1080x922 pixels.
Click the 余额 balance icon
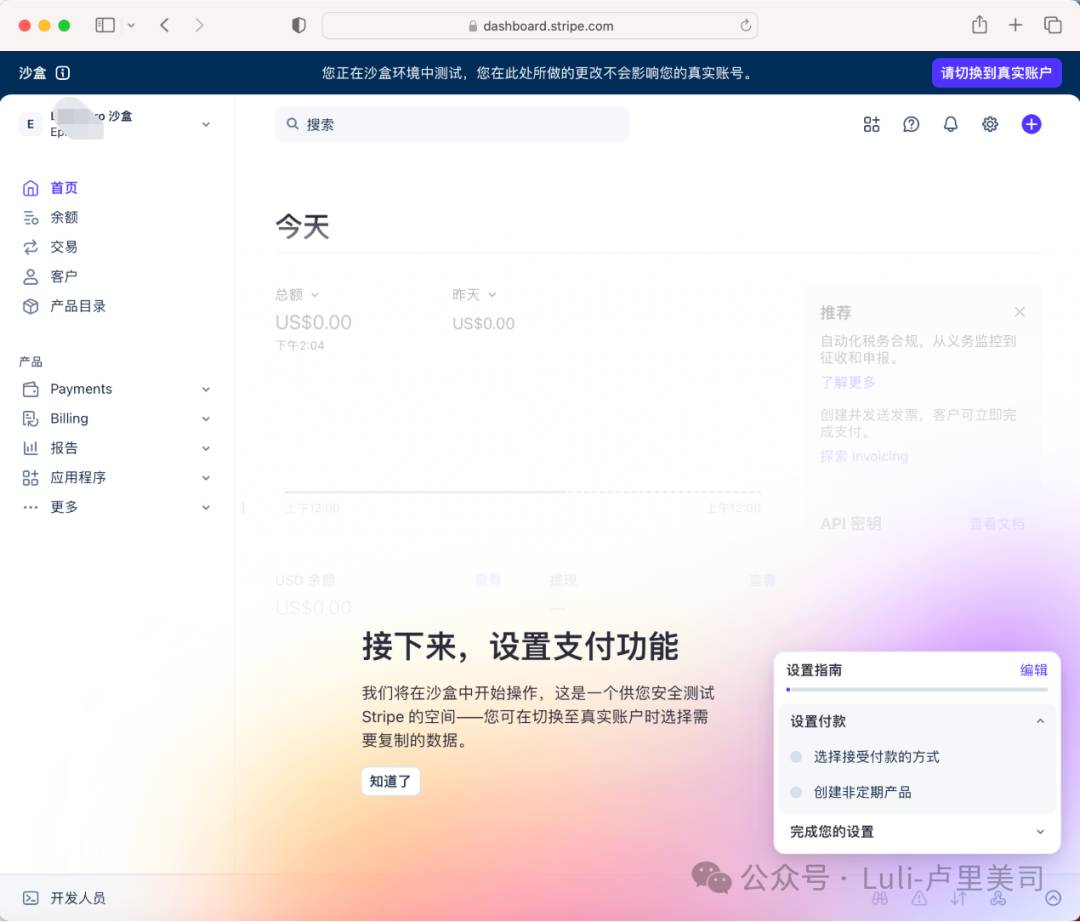tap(30, 218)
